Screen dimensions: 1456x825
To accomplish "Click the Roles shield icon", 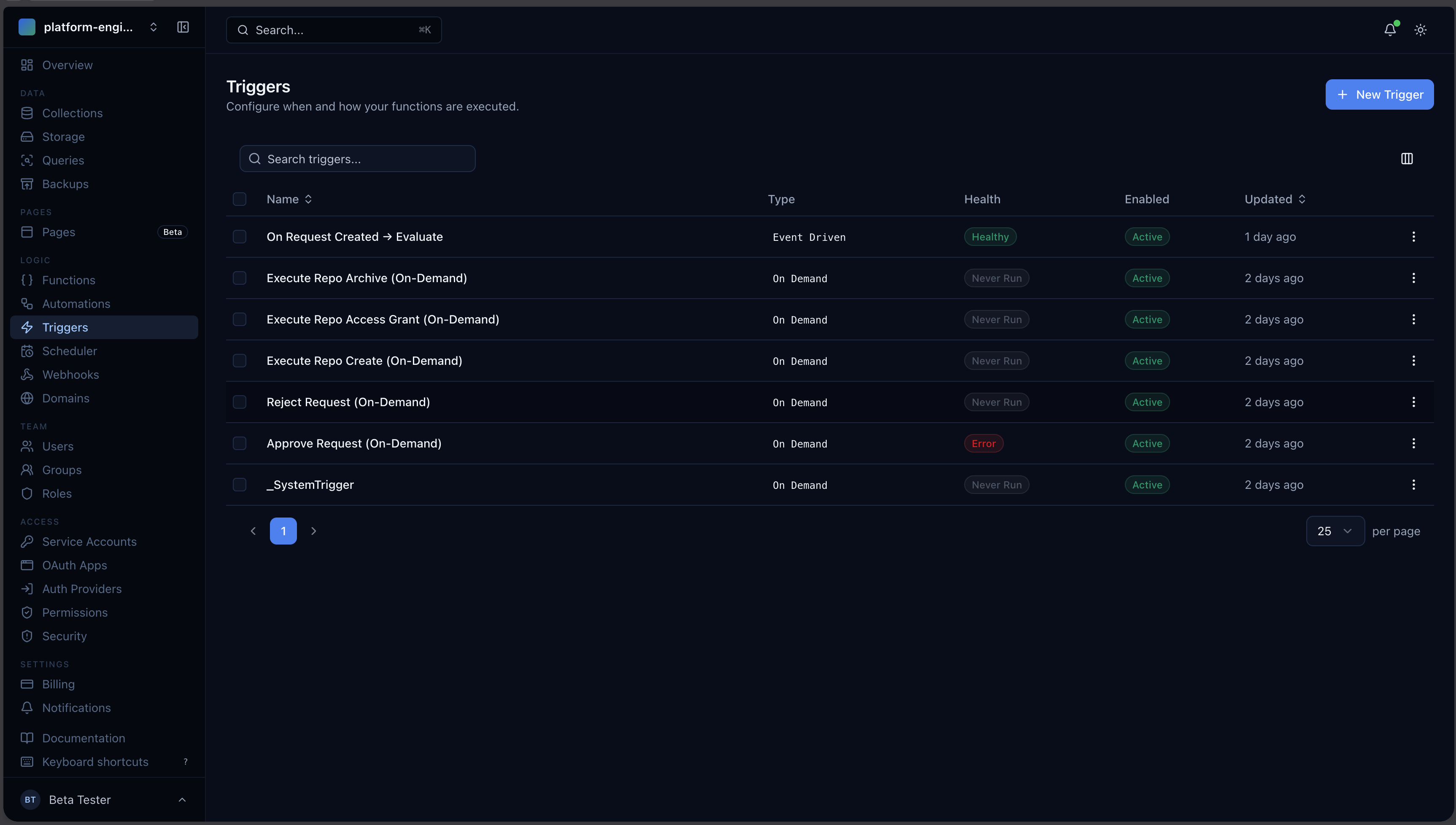I will (27, 493).
